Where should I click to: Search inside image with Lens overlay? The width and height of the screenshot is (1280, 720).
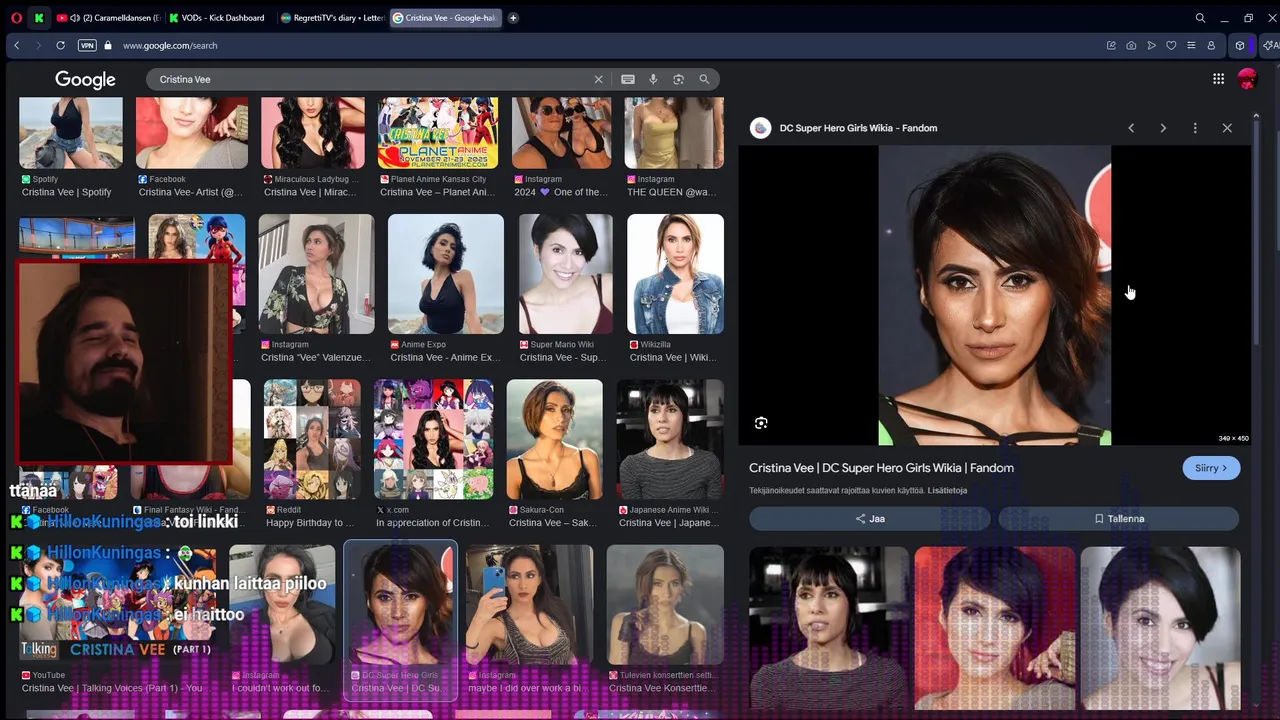coord(761,423)
